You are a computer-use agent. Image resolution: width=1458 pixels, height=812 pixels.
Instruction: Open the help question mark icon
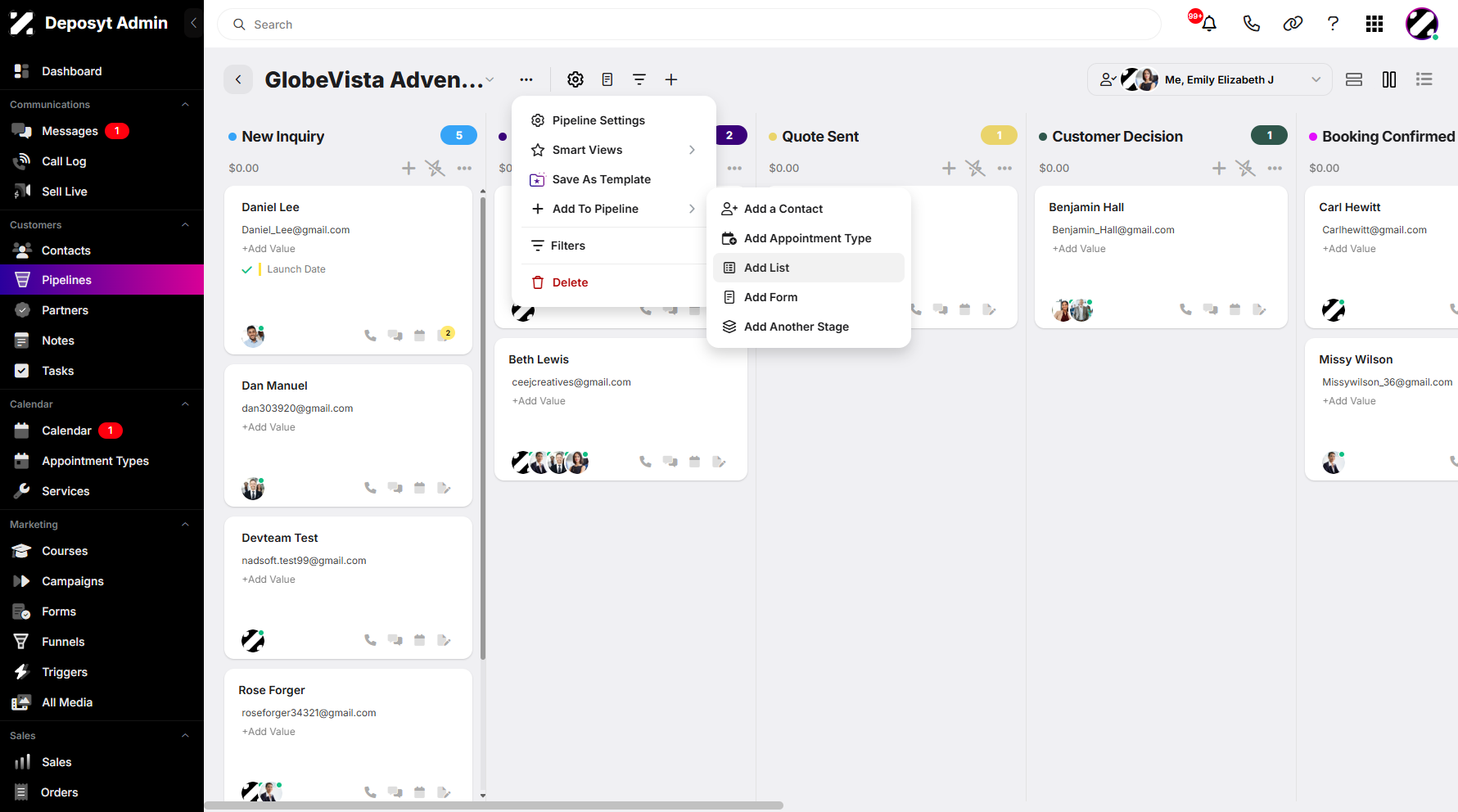pyautogui.click(x=1334, y=24)
